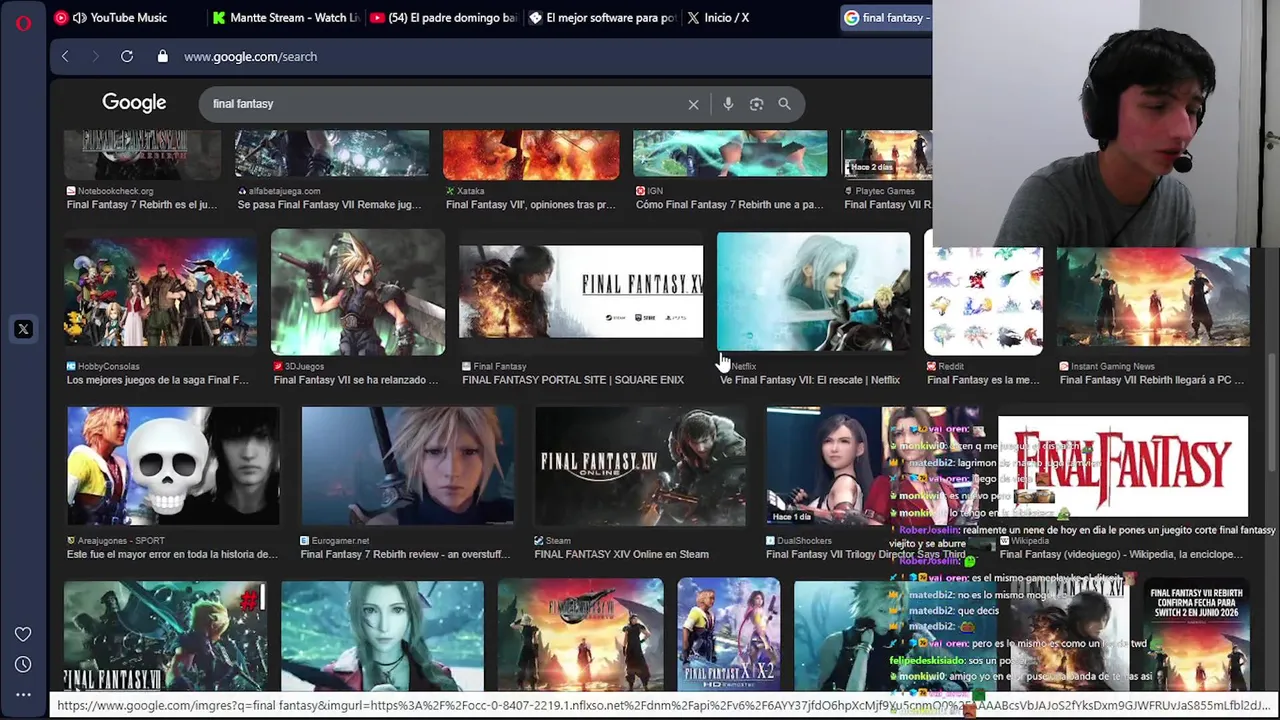Open Final Fantasy XIV Online Steam thumbnail
This screenshot has height=720, width=1280.
point(640,466)
